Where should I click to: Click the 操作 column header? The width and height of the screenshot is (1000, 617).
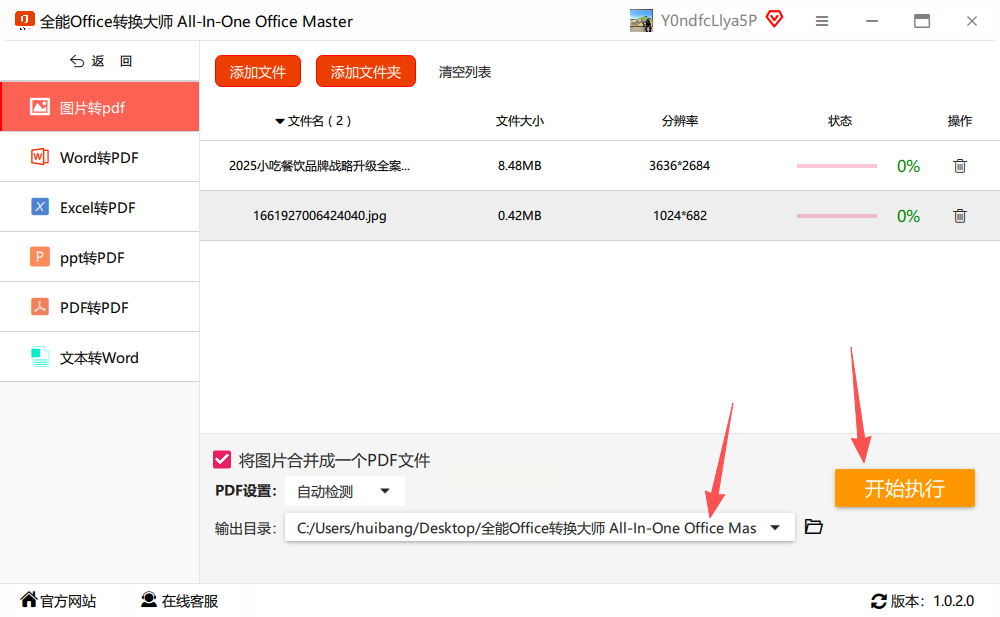[x=960, y=121]
